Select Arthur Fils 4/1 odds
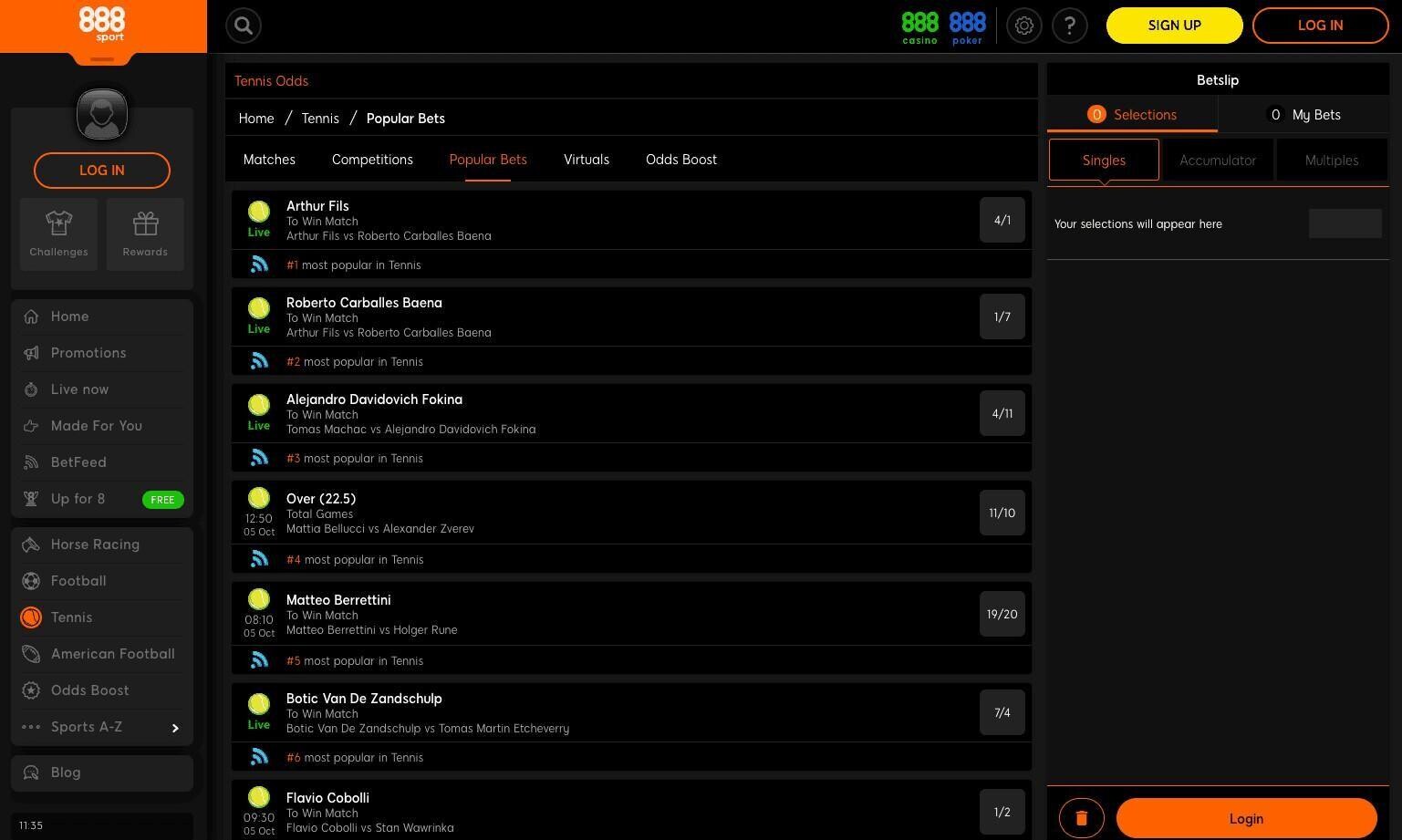1402x840 pixels. [x=1002, y=220]
